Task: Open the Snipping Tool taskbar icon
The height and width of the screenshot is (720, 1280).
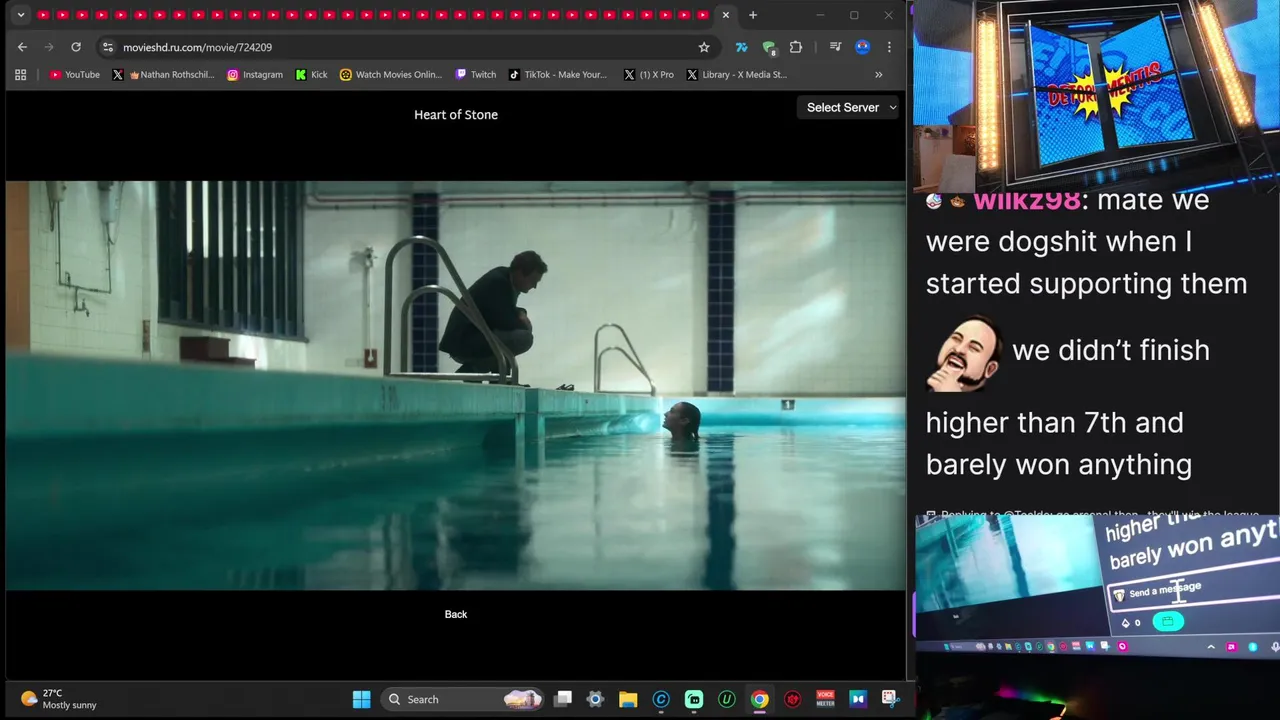Action: tap(889, 699)
